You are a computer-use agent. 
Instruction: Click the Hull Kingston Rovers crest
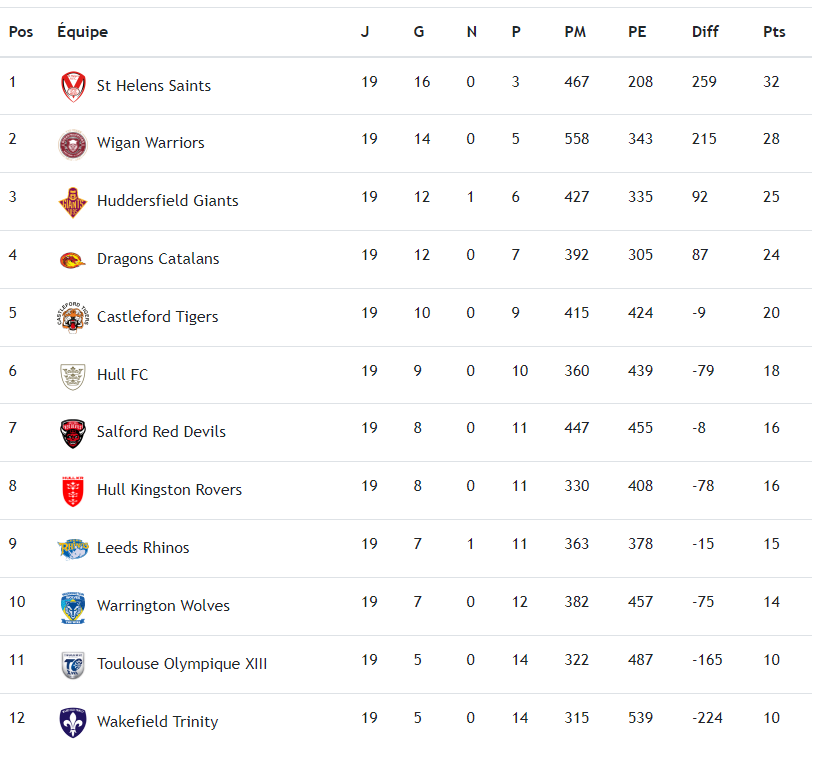[x=72, y=491]
